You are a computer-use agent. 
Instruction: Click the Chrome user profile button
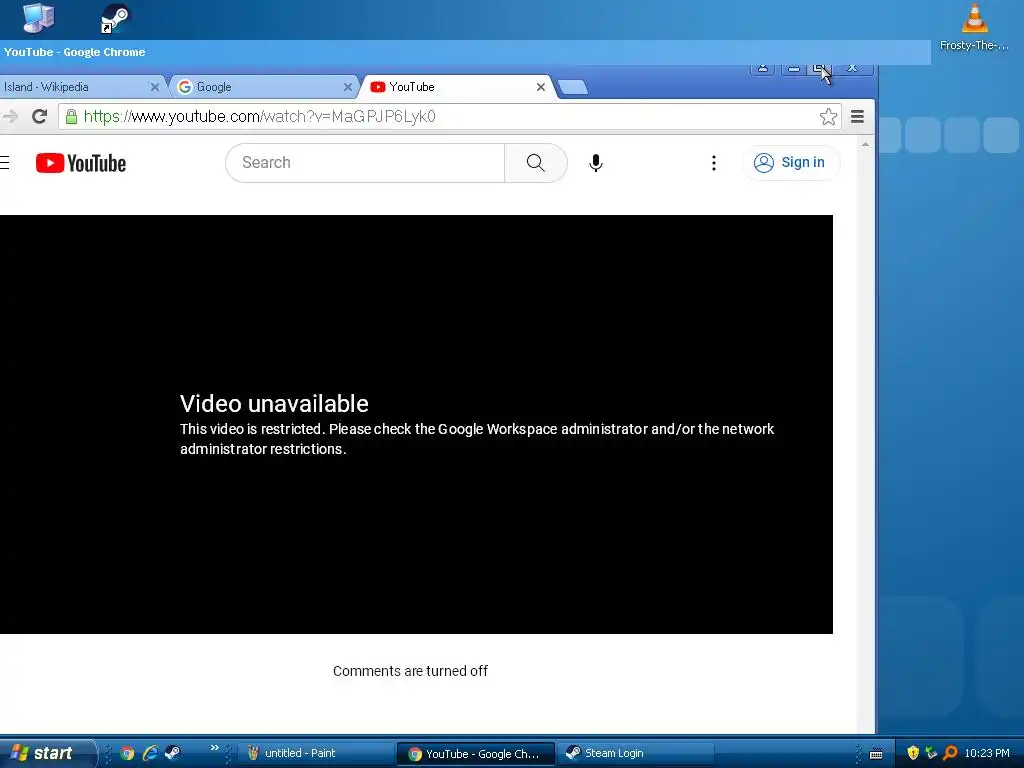[762, 69]
